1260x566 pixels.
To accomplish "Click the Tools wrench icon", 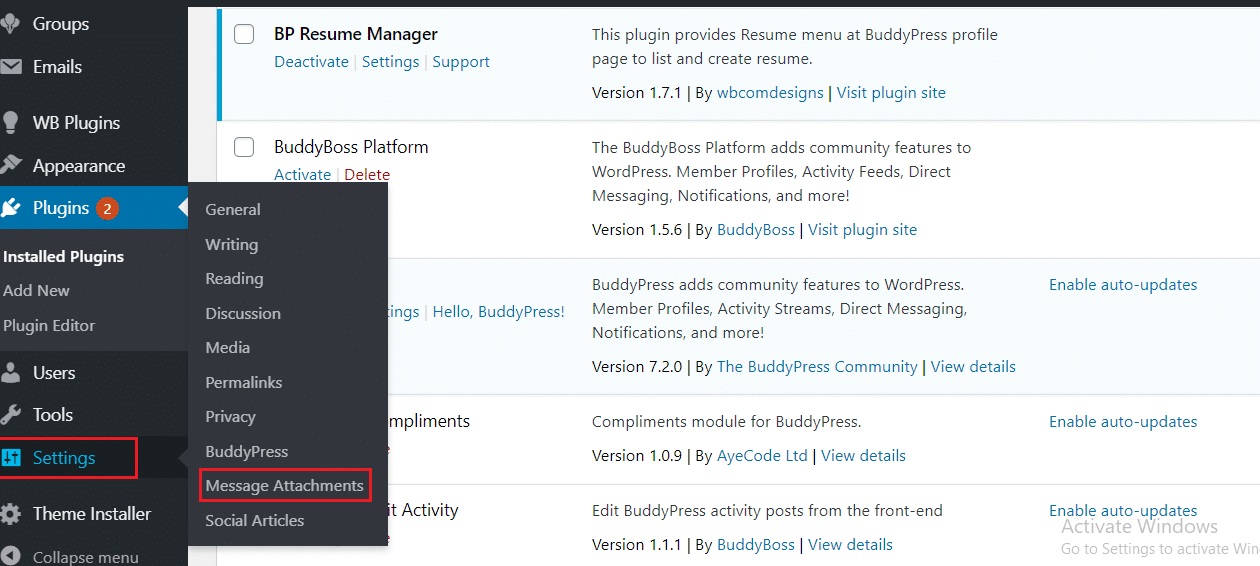I will (x=10, y=415).
